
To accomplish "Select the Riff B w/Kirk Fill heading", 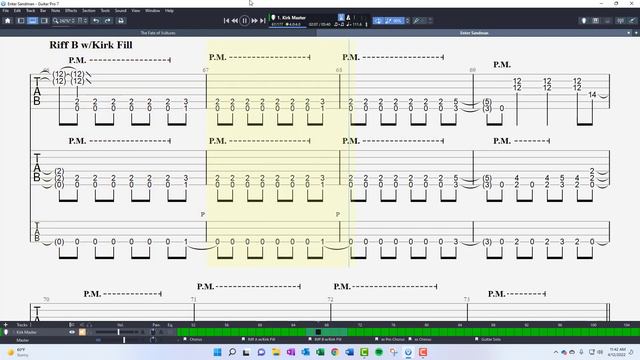I will [x=91, y=45].
